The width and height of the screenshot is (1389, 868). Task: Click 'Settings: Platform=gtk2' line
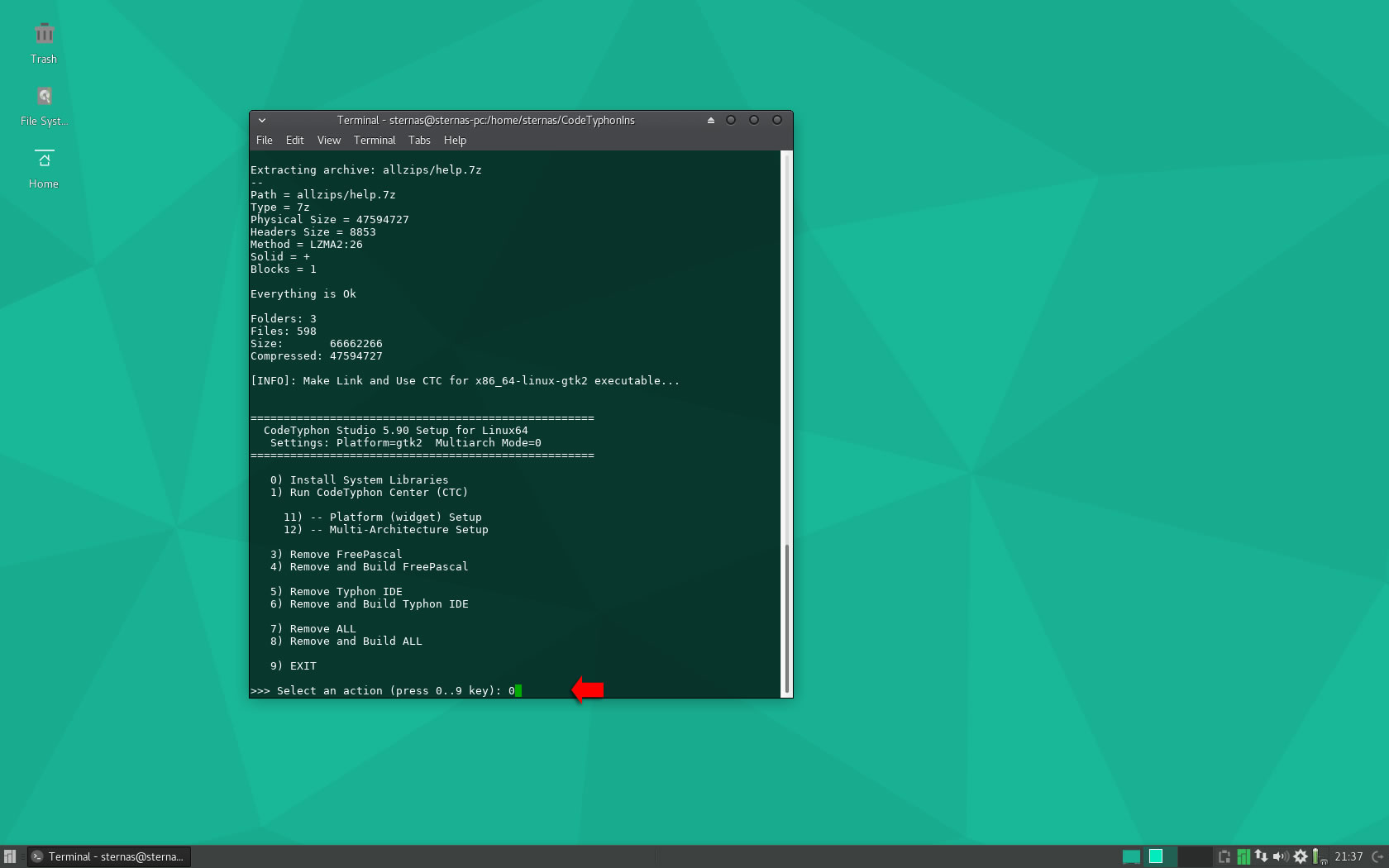point(405,443)
